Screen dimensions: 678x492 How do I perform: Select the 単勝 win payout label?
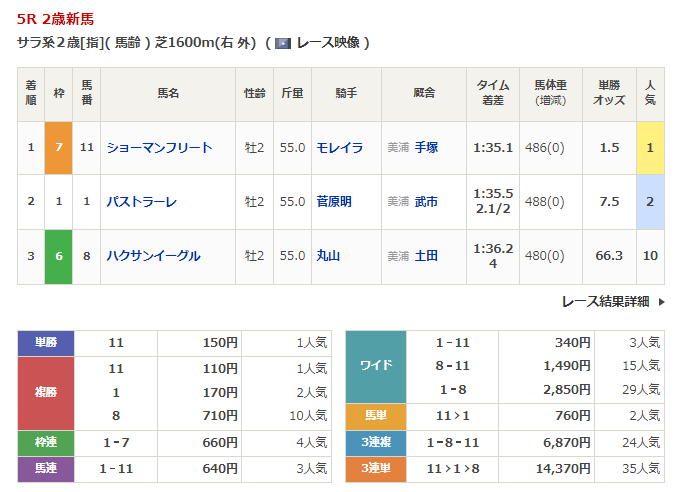click(46, 343)
